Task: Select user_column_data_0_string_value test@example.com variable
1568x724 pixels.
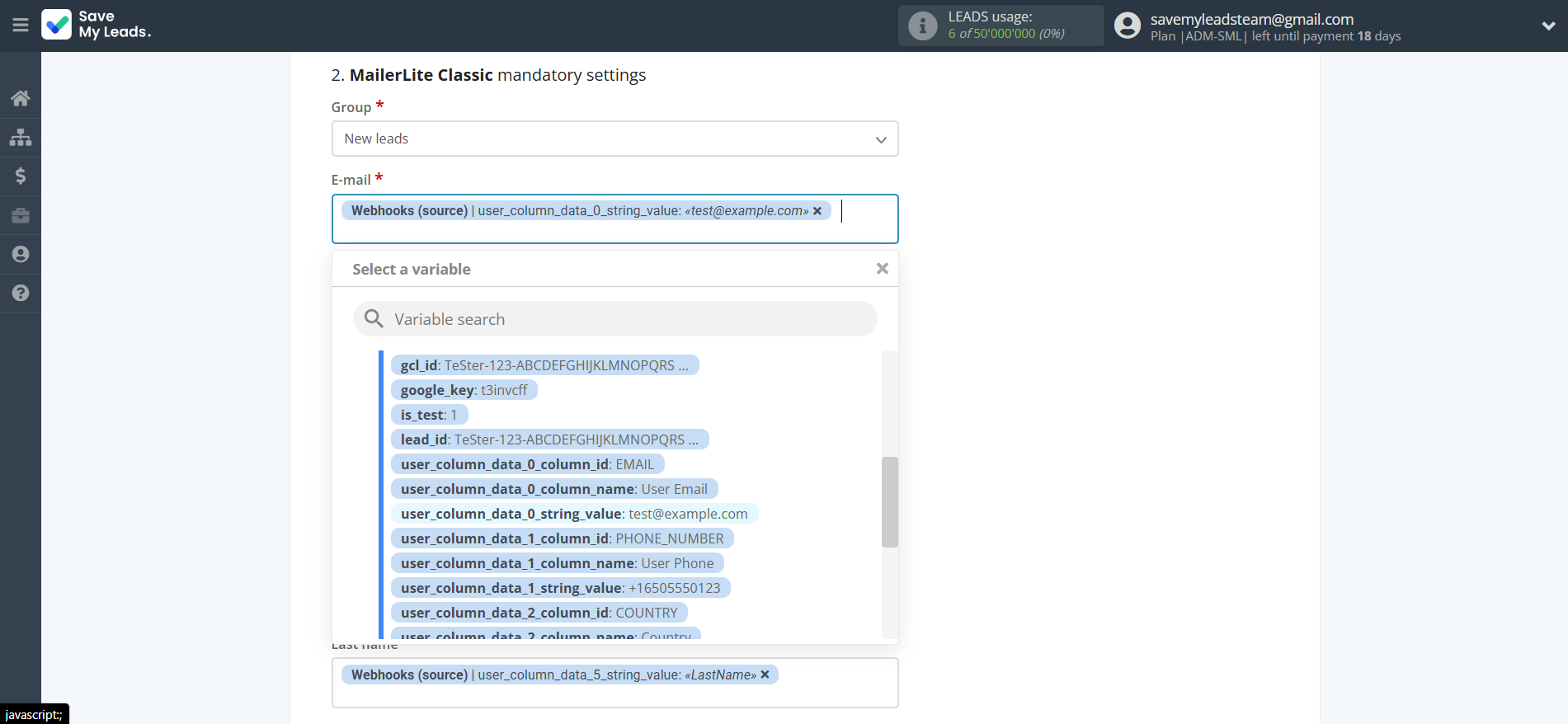Action: pyautogui.click(x=574, y=514)
